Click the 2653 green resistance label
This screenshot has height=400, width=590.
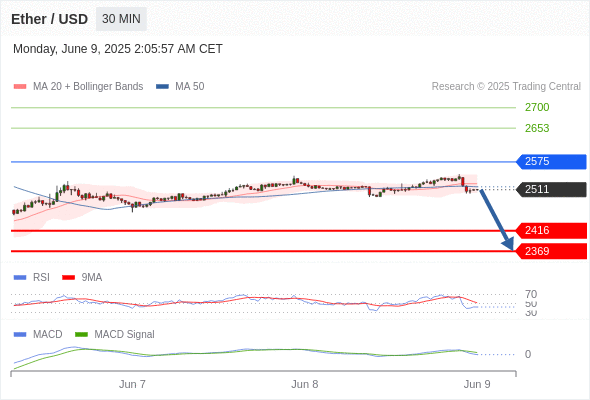(x=537, y=128)
